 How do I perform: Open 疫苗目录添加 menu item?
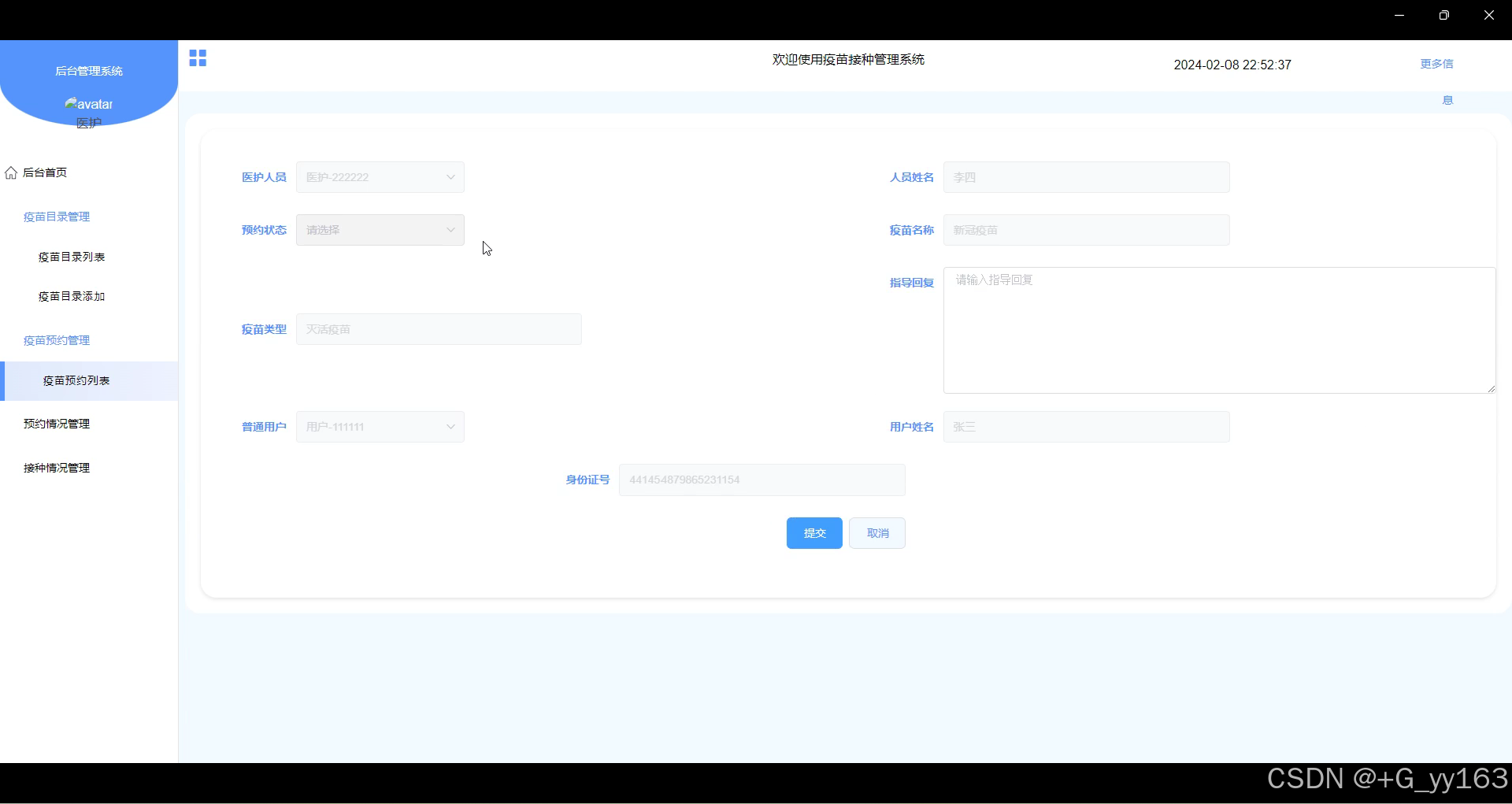(72, 296)
